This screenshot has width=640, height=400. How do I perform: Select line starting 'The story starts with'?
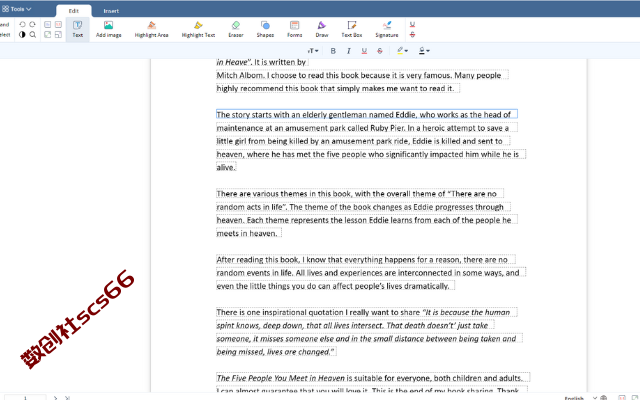point(367,115)
